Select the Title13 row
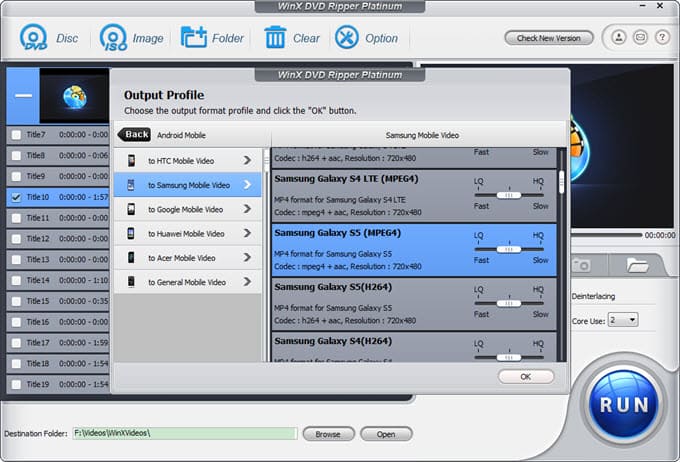Image resolution: width=680 pixels, height=462 pixels. click(x=58, y=259)
